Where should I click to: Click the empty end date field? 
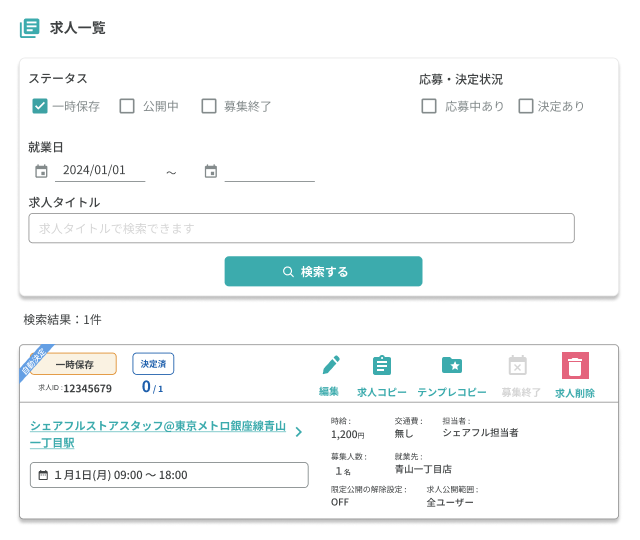pyautogui.click(x=269, y=171)
